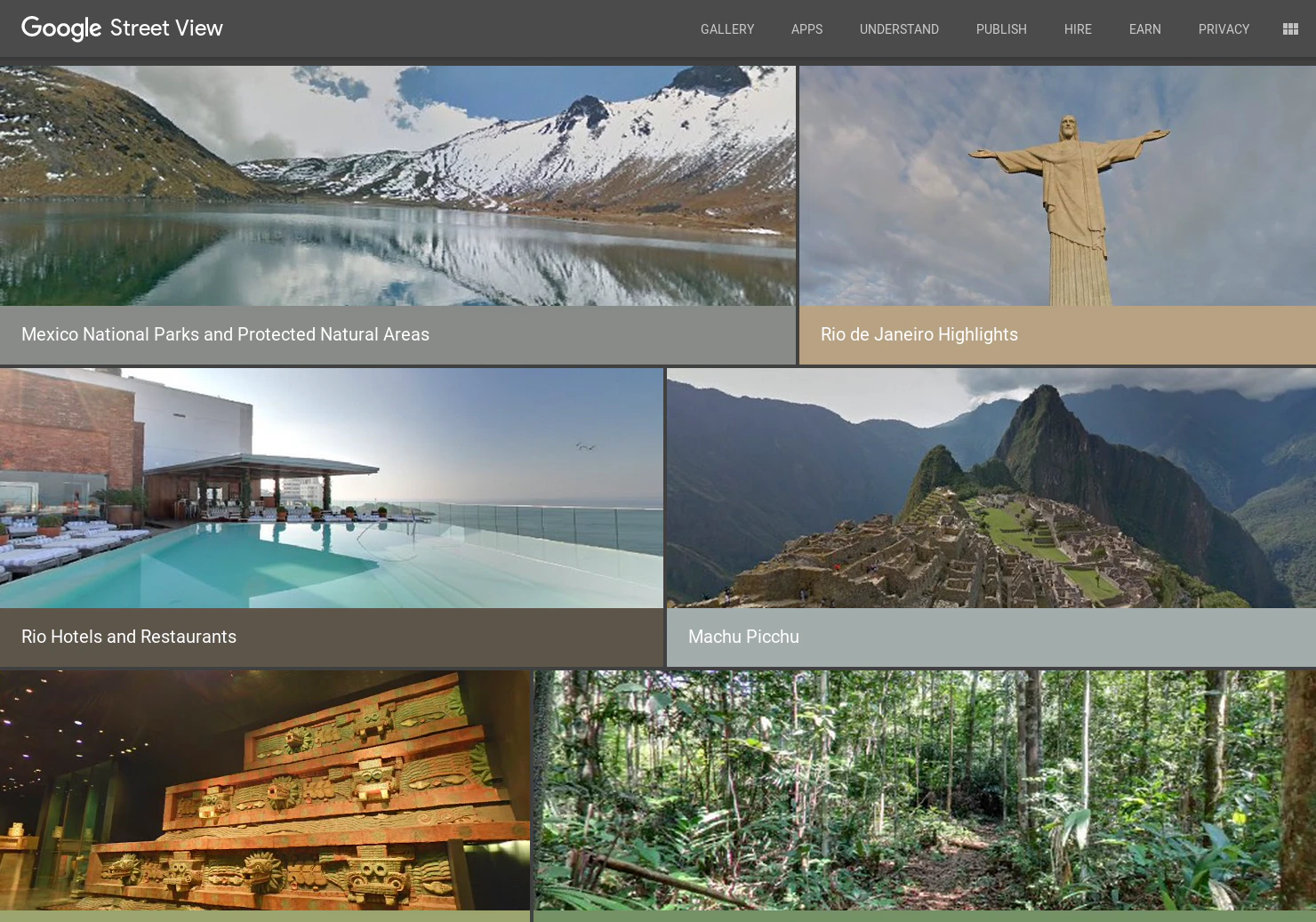Navigate to the PUBLISH section
This screenshot has width=1316, height=922.
1001,29
